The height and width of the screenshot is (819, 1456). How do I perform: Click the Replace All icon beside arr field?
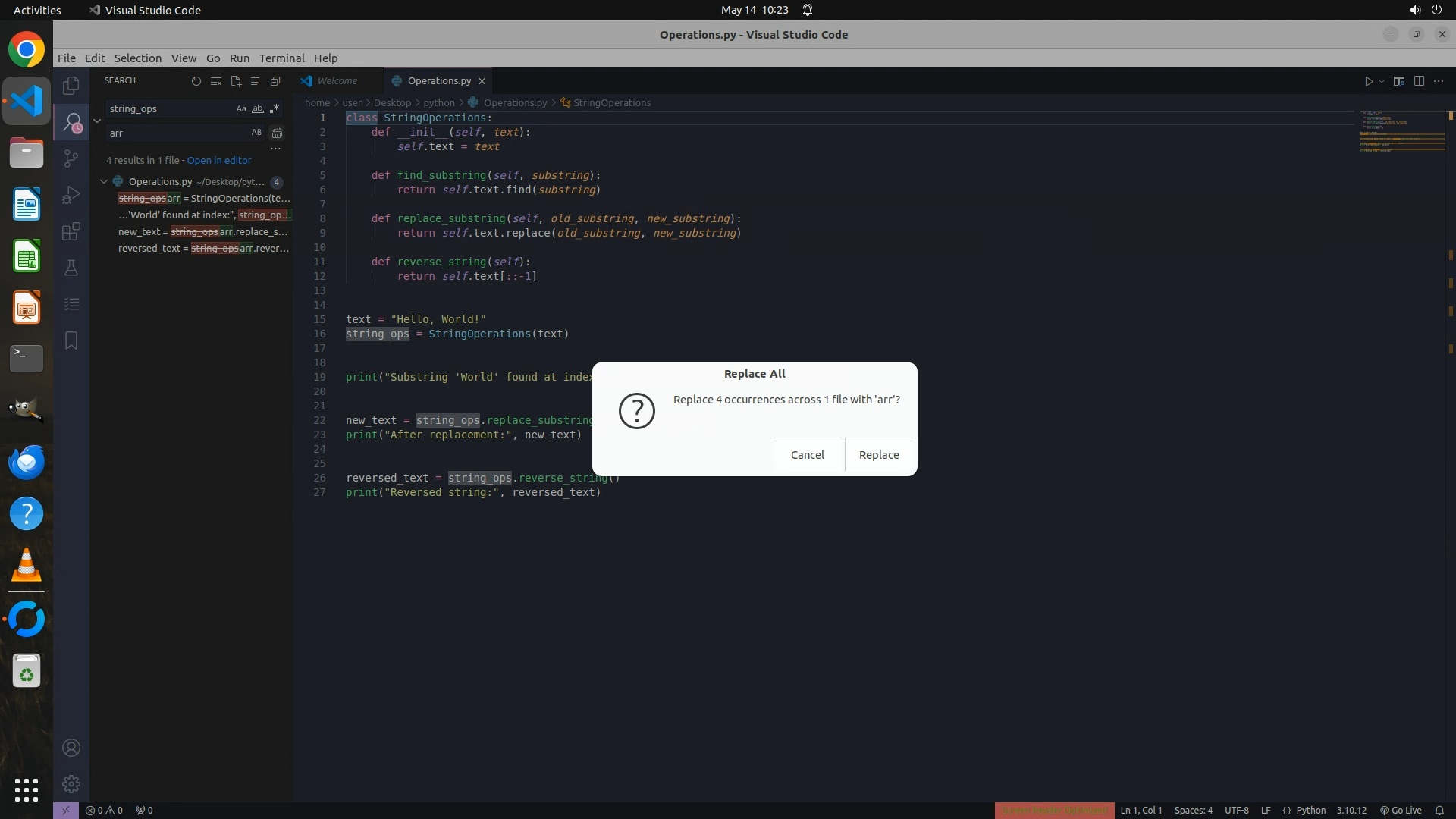coord(277,133)
